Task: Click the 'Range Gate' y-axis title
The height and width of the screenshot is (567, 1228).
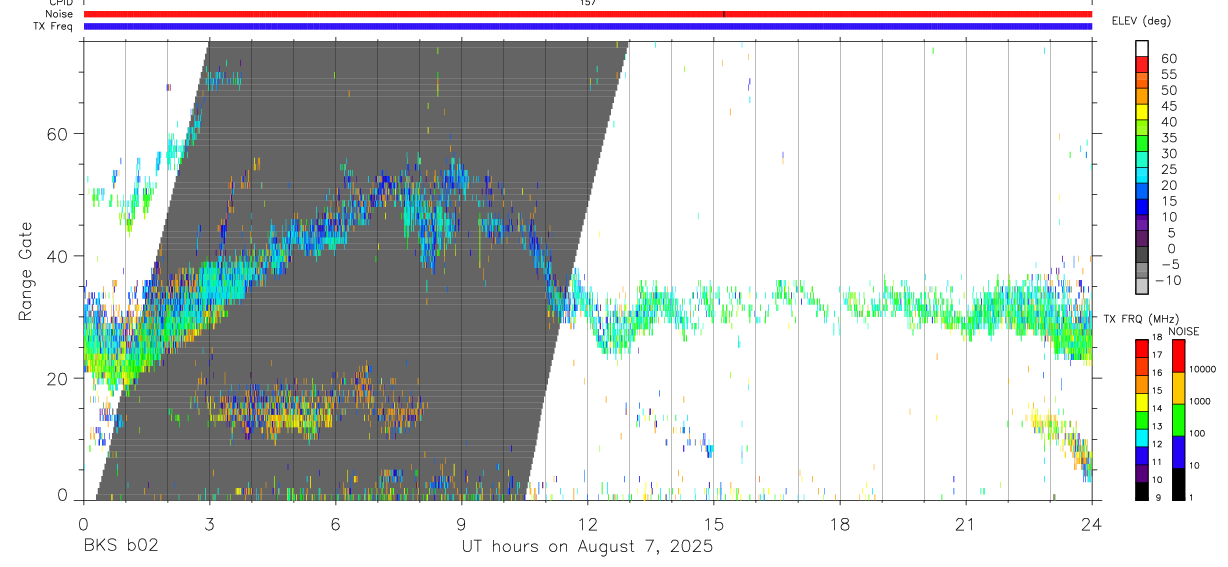Action: tap(25, 271)
